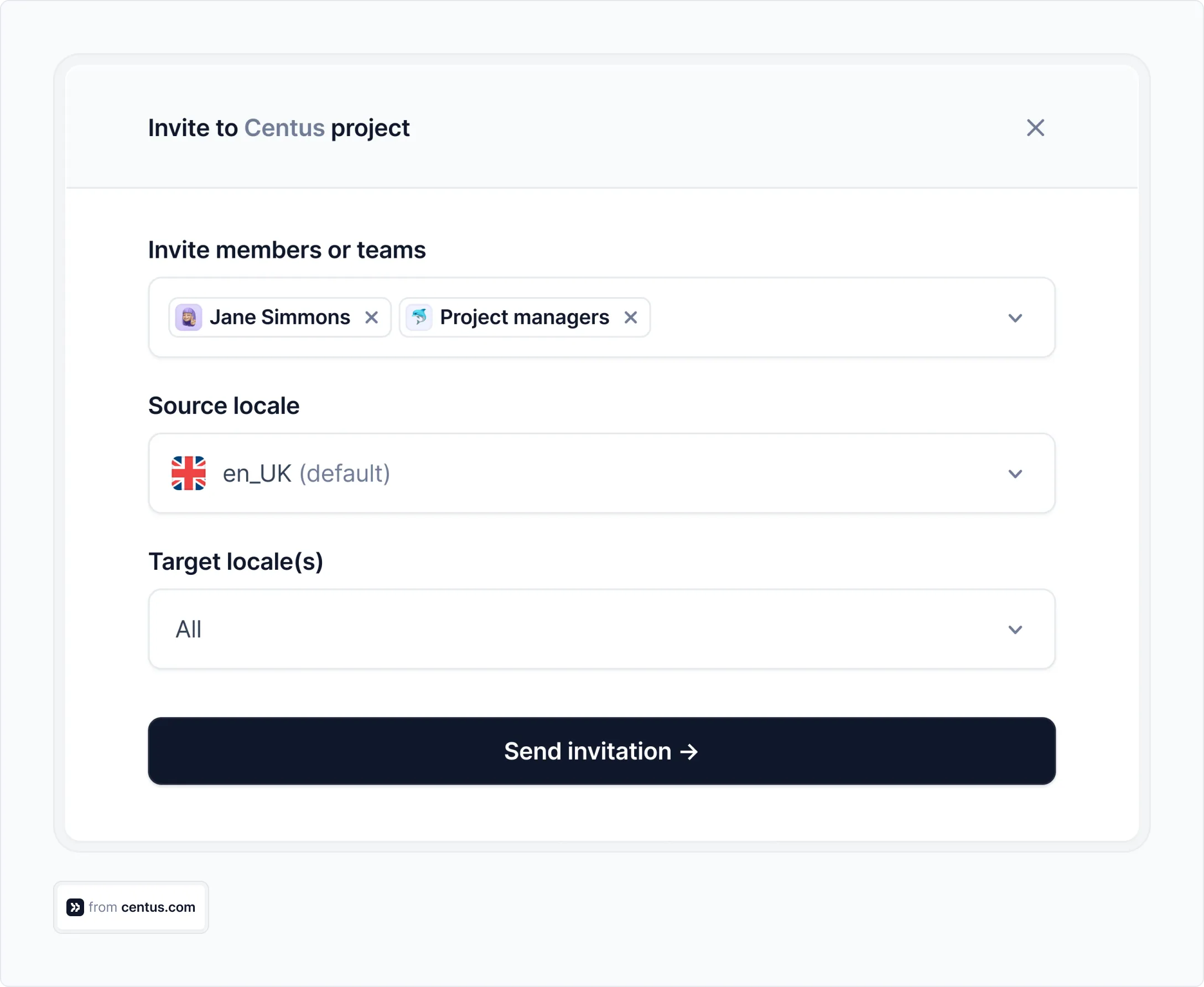
Task: Open the Target locale(s) dropdown showing All
Action: coord(1016,630)
